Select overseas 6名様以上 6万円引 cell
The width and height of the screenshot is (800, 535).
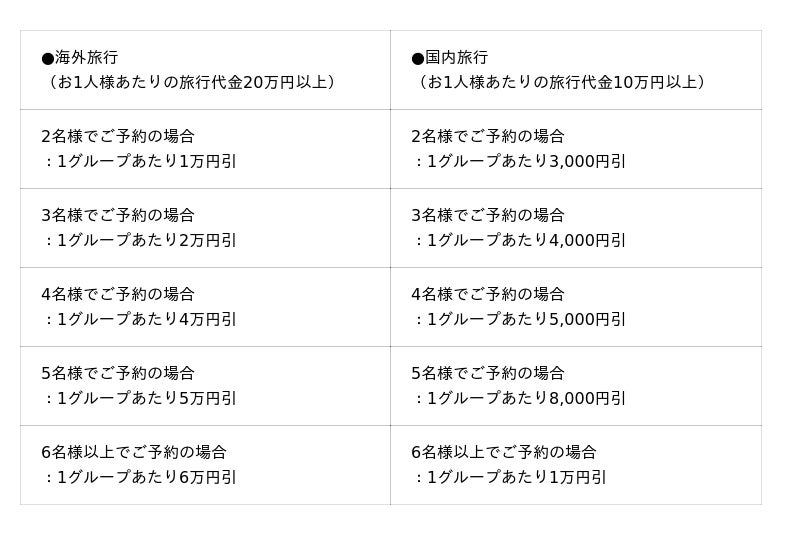pyautogui.click(x=205, y=465)
